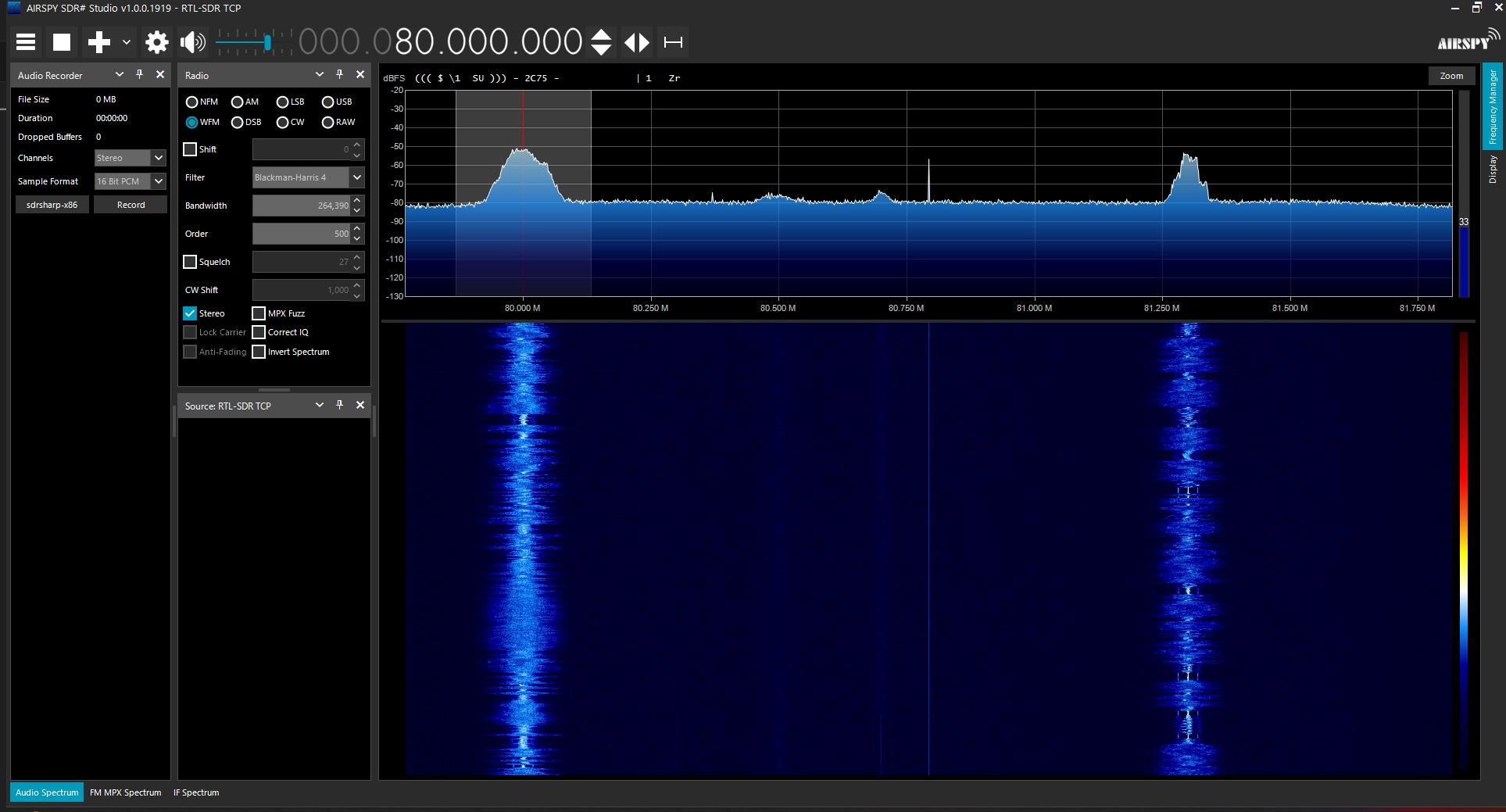The height and width of the screenshot is (812, 1506).
Task: Decrease the Order value with down stepper
Action: click(x=357, y=238)
